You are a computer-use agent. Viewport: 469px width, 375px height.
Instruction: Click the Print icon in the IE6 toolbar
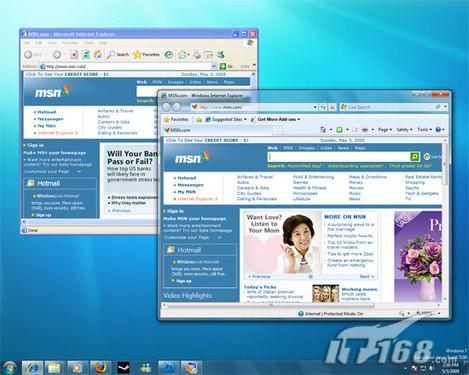[x=197, y=55]
